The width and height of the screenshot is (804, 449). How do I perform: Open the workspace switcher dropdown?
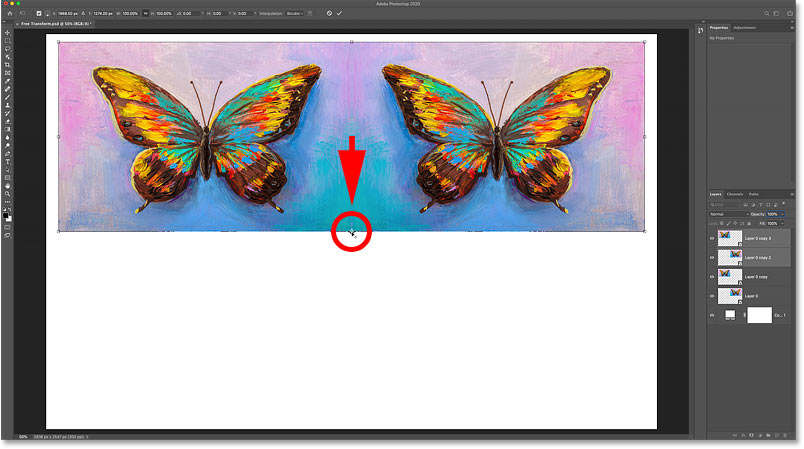[776, 13]
